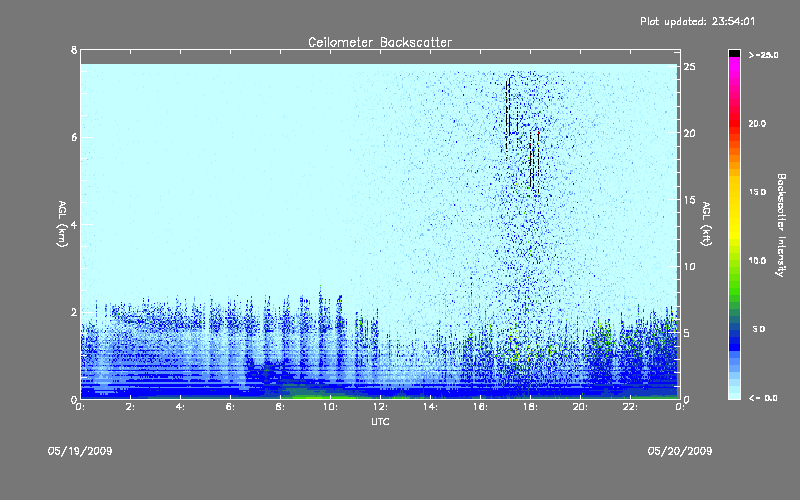Click the '20' tick on kft axis
This screenshot has height=500, width=800.
[690, 133]
